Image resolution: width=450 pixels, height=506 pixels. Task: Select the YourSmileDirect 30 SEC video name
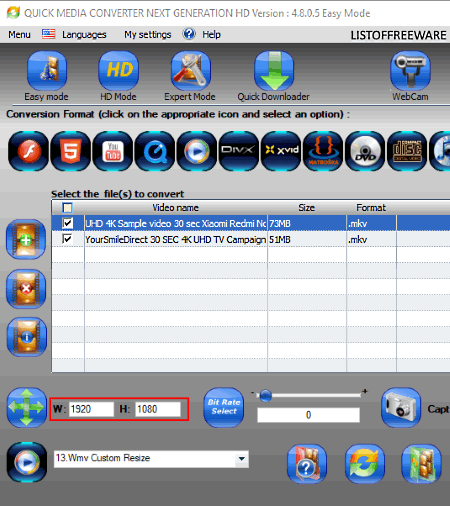point(176,239)
